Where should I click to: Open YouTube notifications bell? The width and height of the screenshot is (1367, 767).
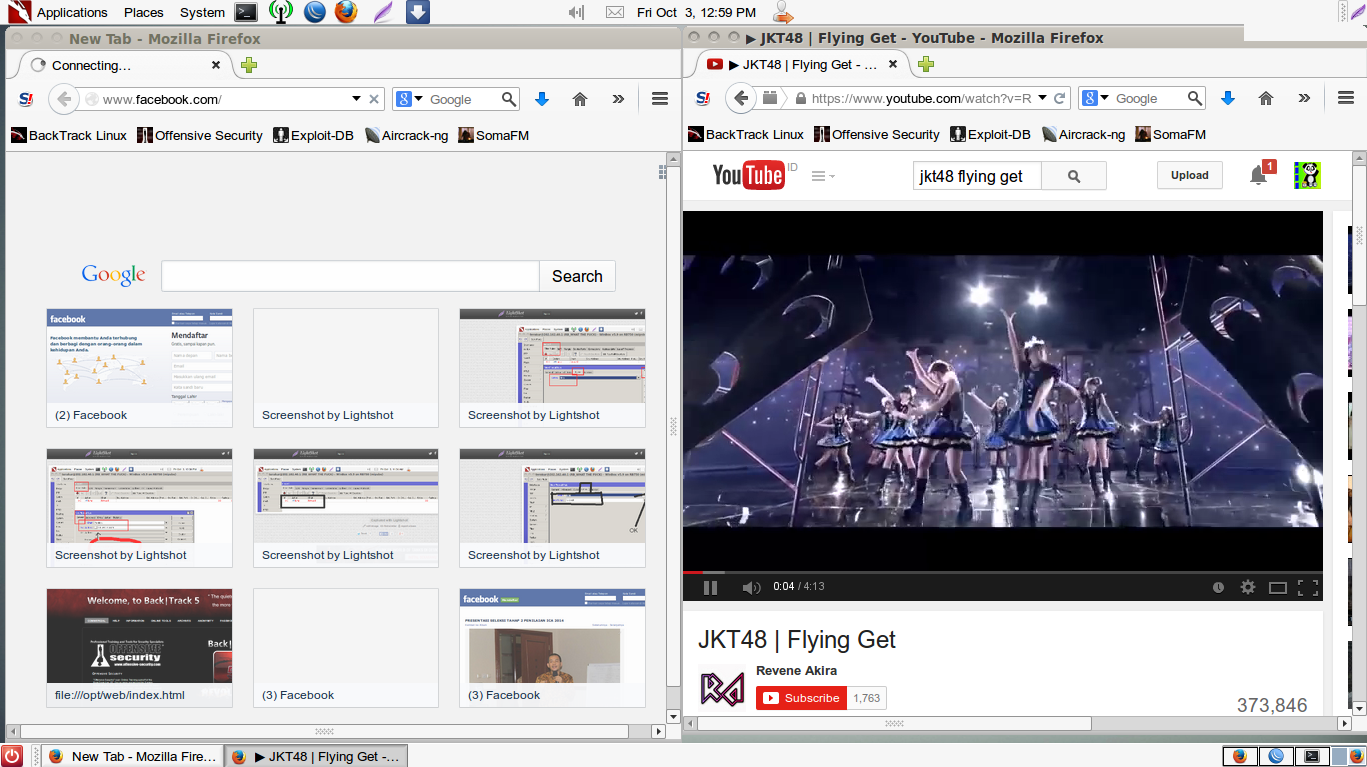pos(1259,176)
